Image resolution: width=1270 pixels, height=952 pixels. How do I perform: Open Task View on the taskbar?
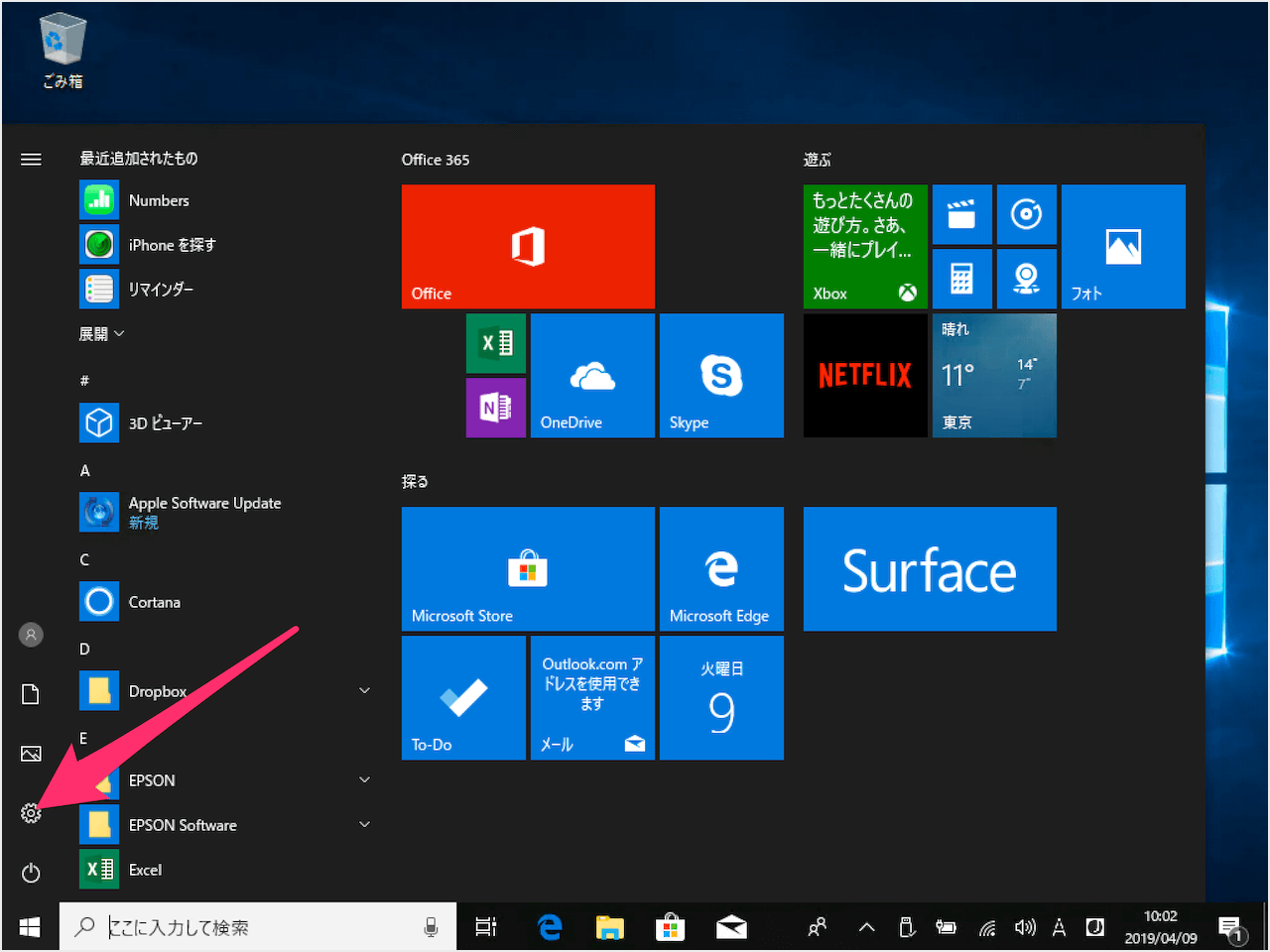click(485, 927)
